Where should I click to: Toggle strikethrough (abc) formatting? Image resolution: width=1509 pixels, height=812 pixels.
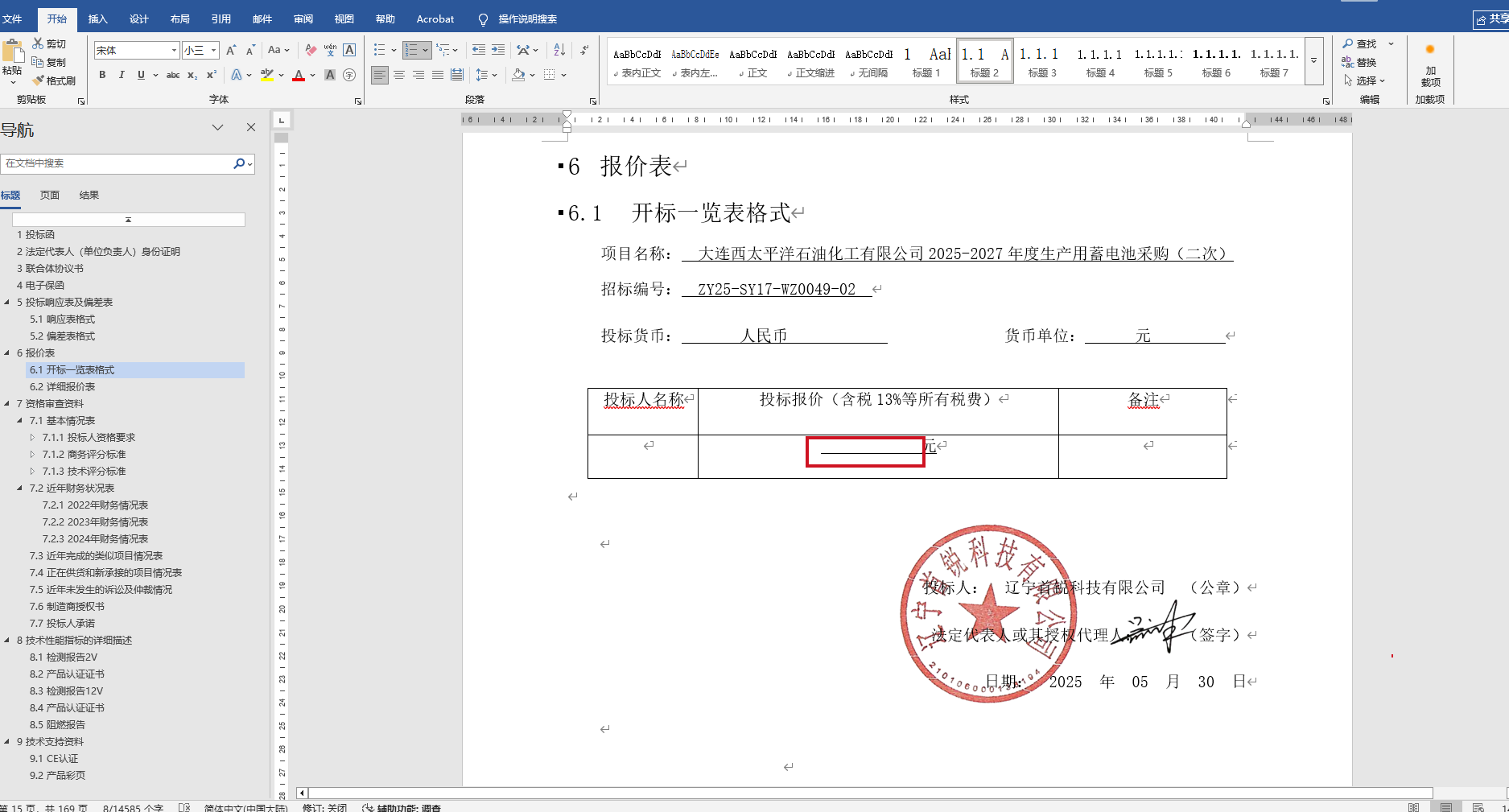pyautogui.click(x=173, y=75)
